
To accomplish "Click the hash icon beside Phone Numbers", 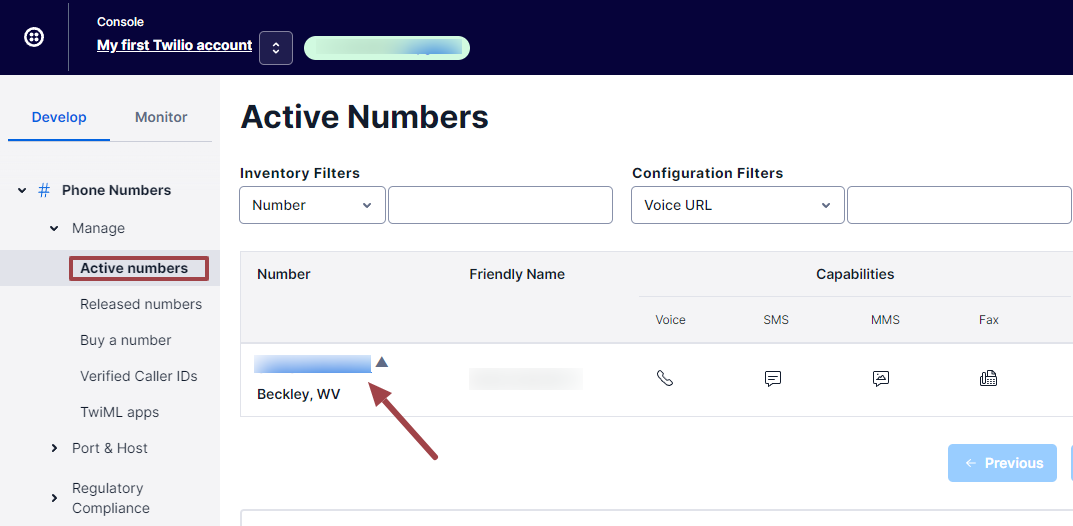I will click(x=44, y=190).
